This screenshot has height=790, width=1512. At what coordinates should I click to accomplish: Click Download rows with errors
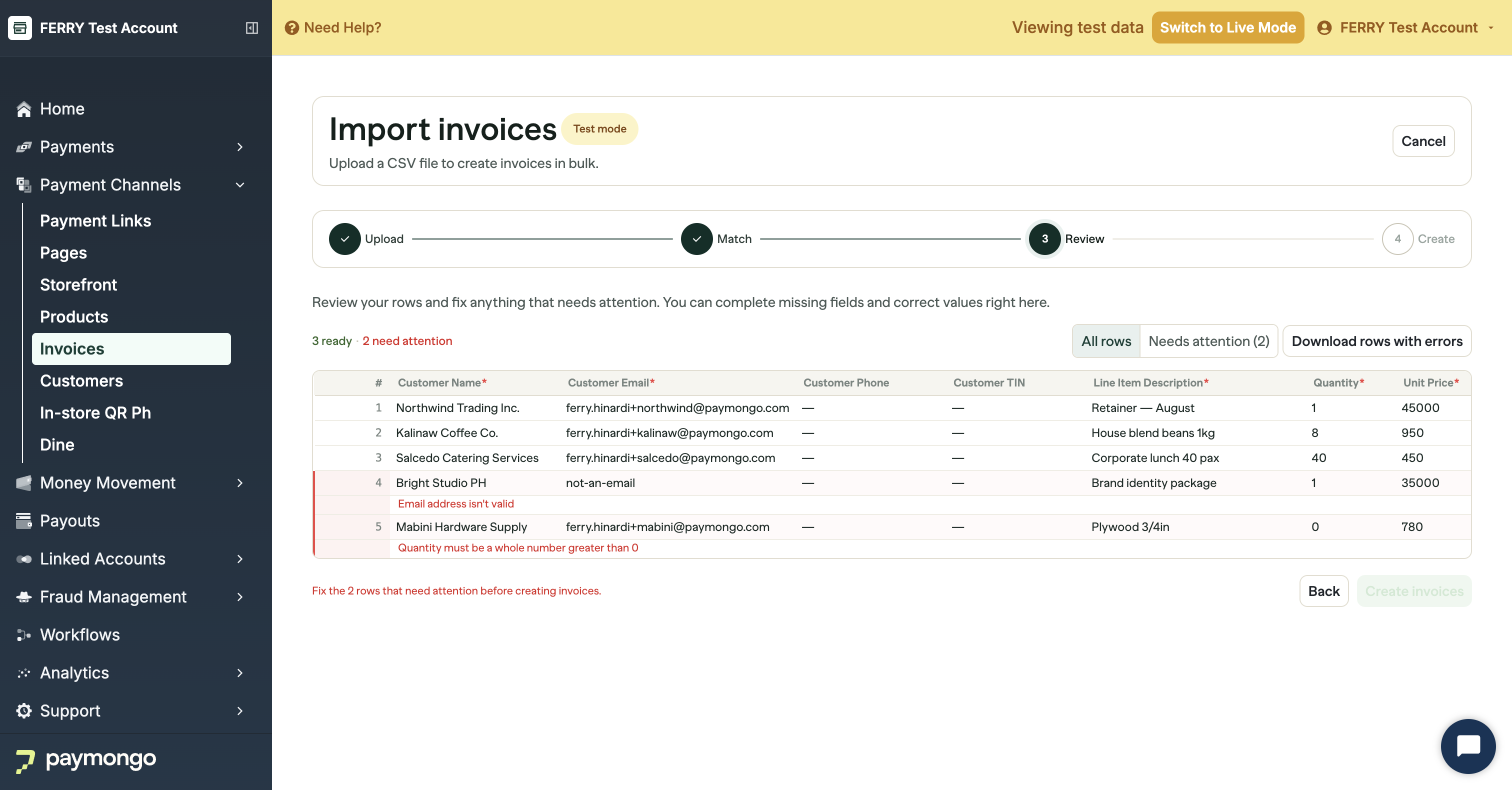(x=1376, y=341)
